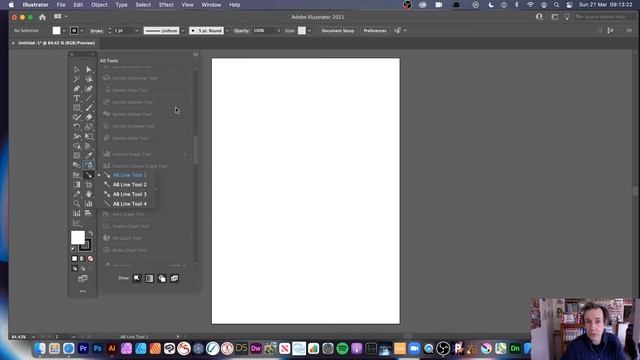The width and height of the screenshot is (640, 360).
Task: Open the fill color dropdown arrow
Action: pyautogui.click(x=64, y=31)
